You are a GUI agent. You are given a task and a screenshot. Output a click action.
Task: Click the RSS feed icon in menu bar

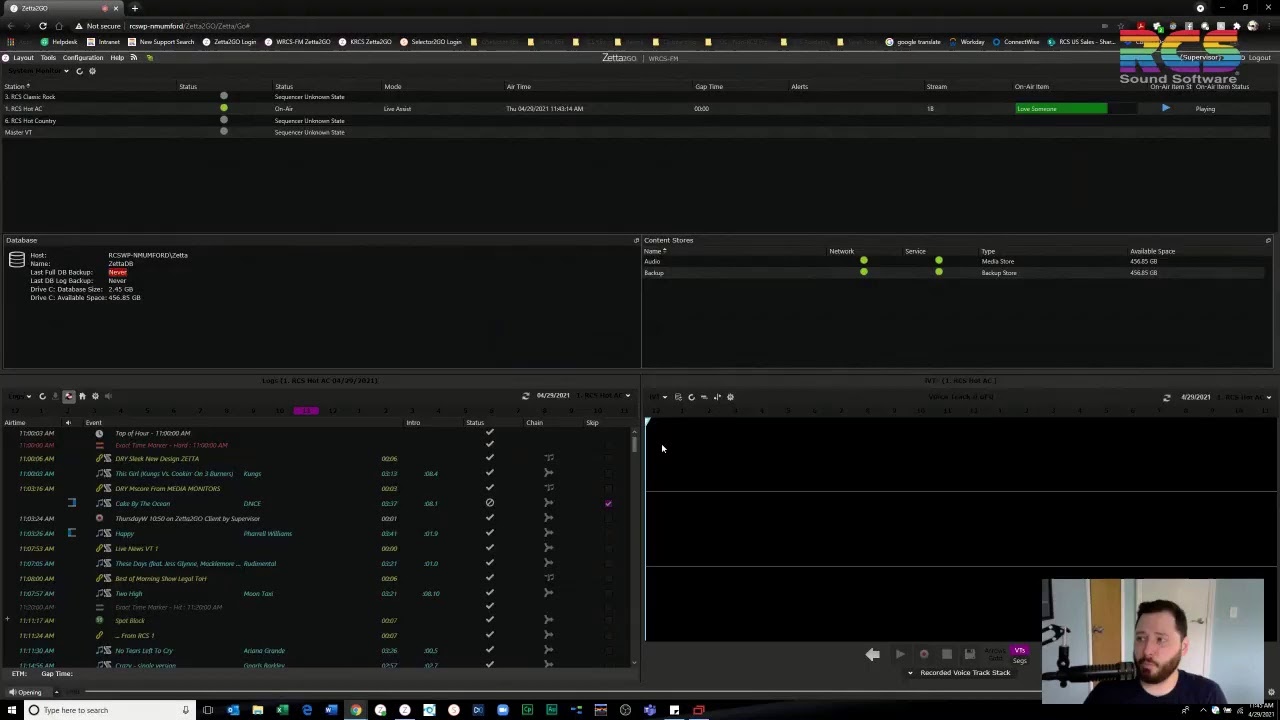(x=133, y=58)
